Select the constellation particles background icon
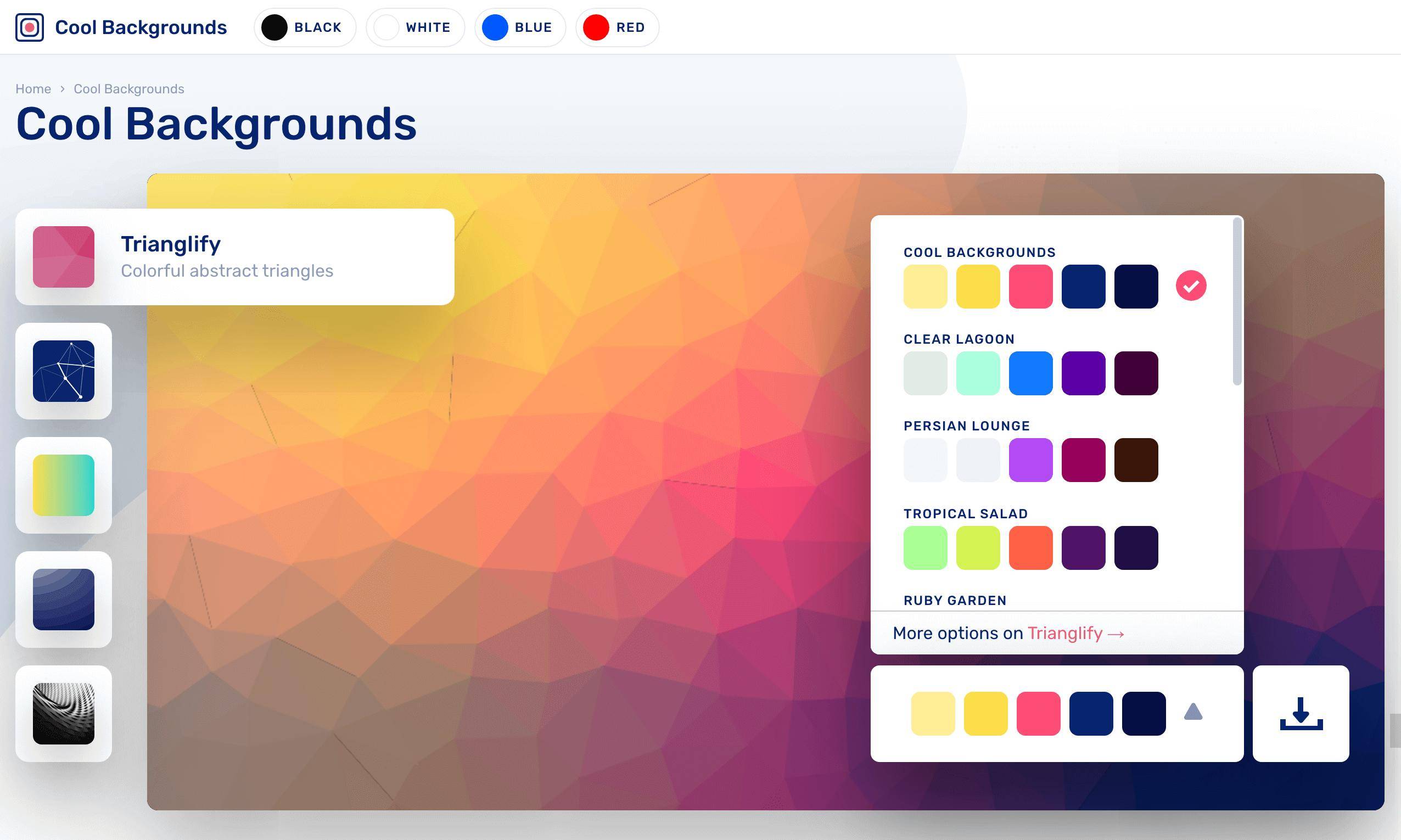 coord(63,371)
